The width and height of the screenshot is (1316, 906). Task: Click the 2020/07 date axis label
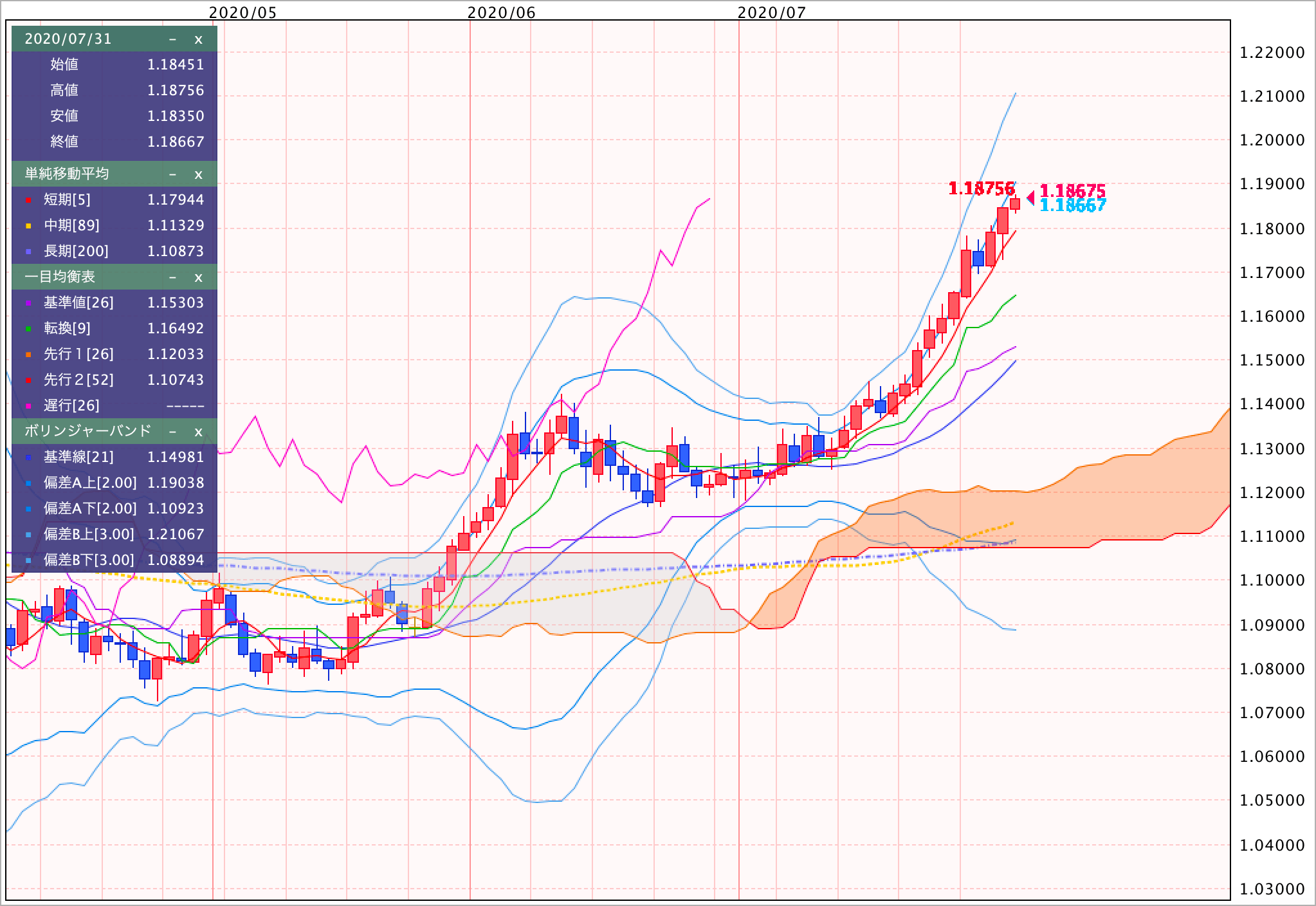click(772, 12)
